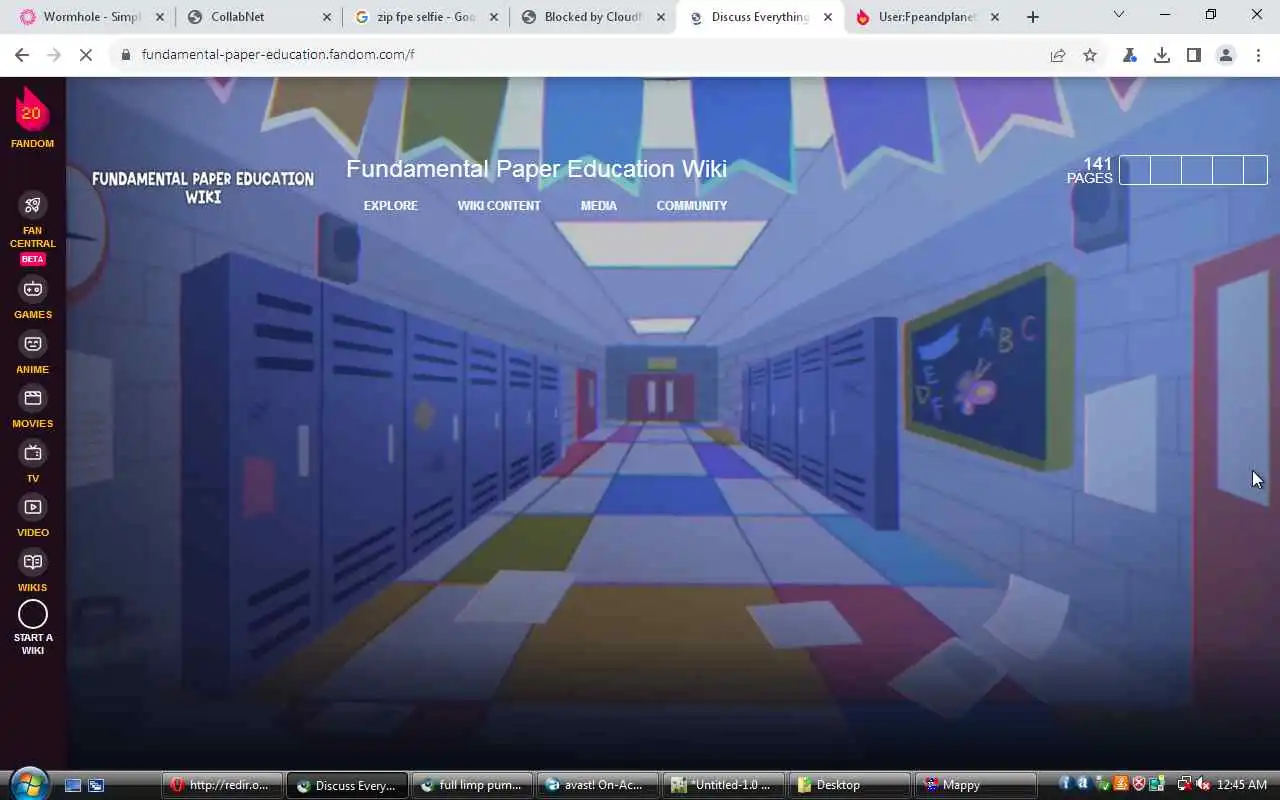1280x800 pixels.
Task: Open Desktop folder taskbar item
Action: (848, 785)
